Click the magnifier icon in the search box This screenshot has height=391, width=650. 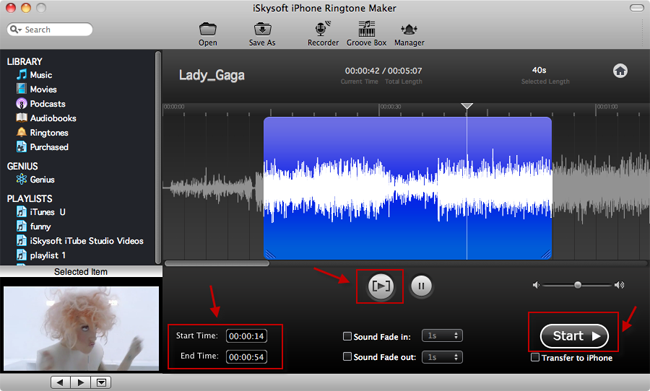15,29
